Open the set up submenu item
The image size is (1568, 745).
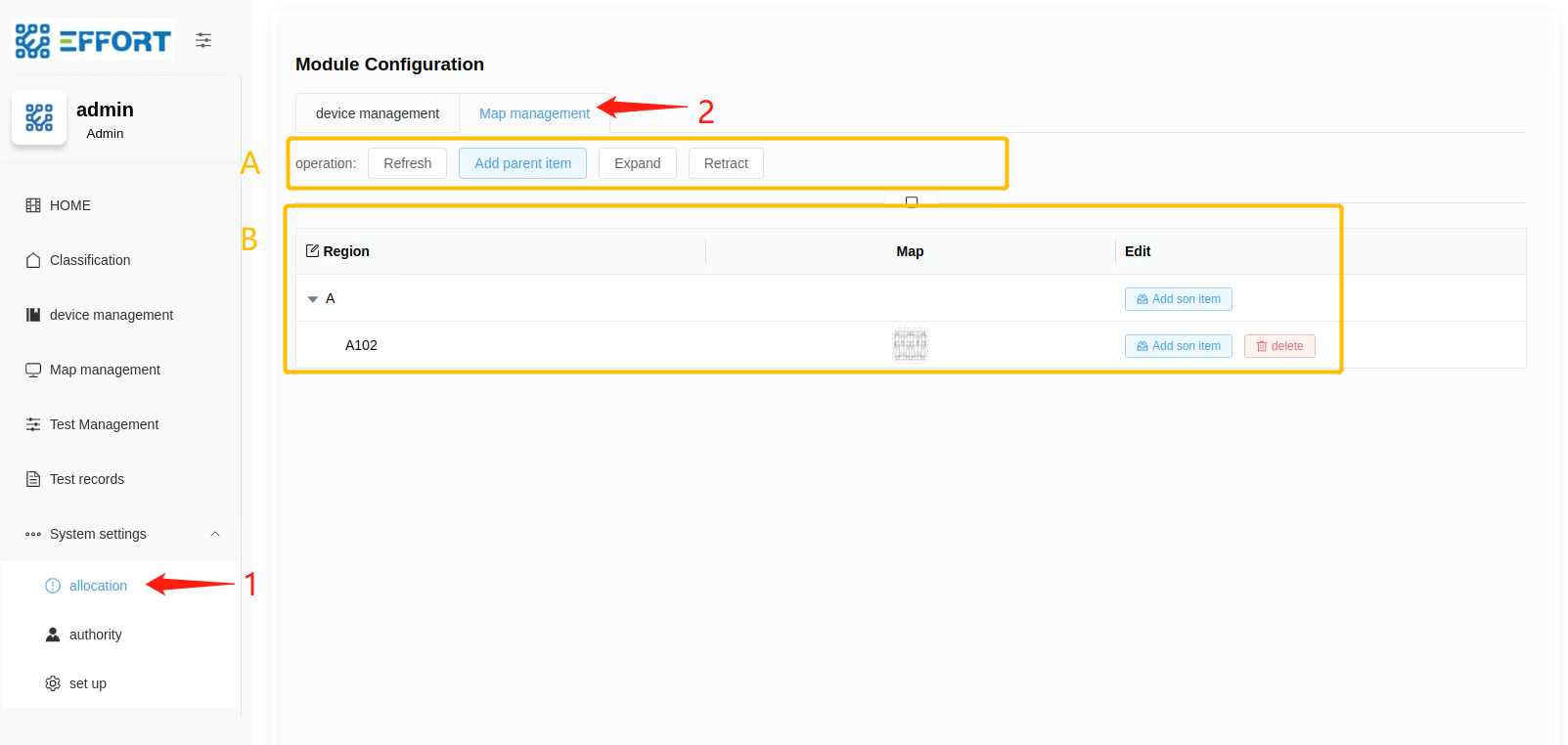tap(87, 683)
